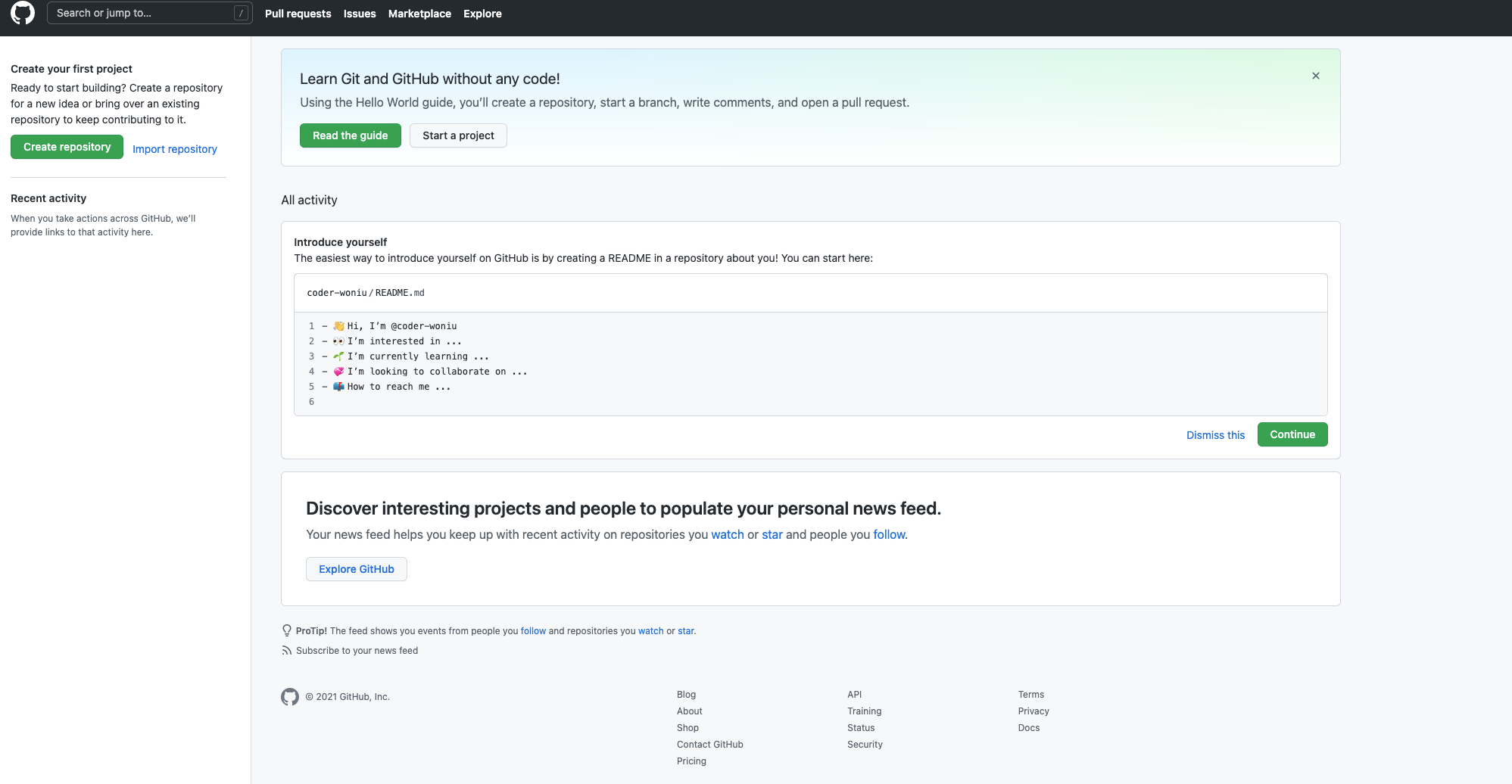This screenshot has height=784, width=1512.
Task: Click the footer GitHub logo icon
Action: click(290, 697)
